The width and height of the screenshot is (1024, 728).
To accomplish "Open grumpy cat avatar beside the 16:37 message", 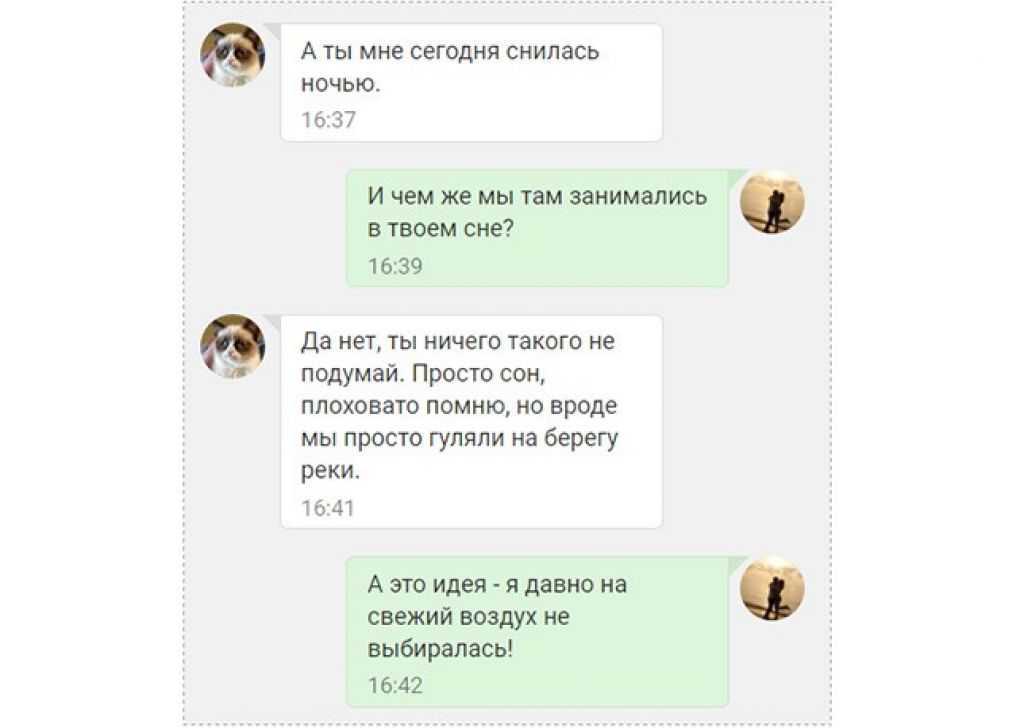I will click(x=232, y=55).
